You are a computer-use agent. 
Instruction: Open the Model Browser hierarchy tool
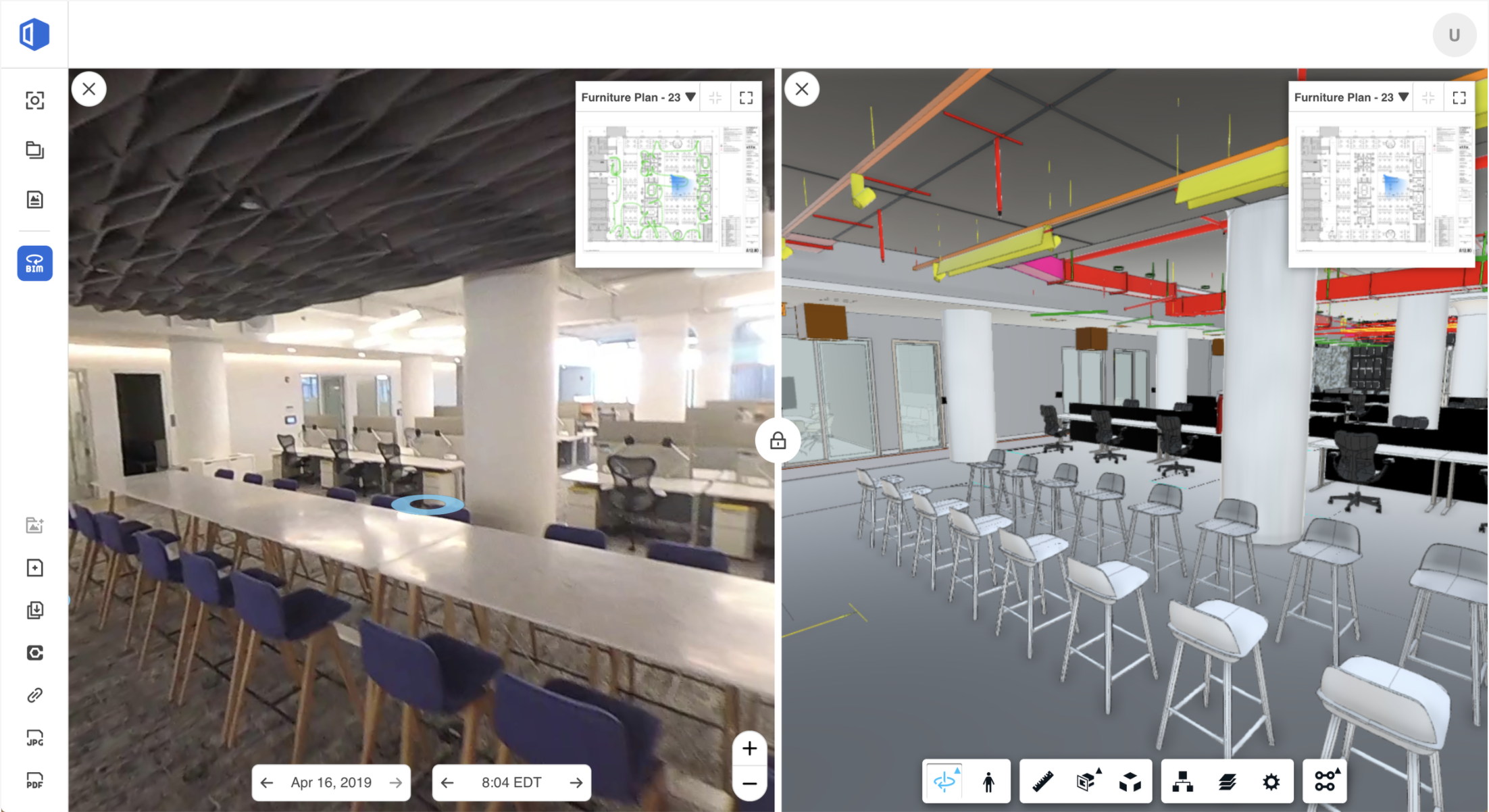(x=1182, y=782)
